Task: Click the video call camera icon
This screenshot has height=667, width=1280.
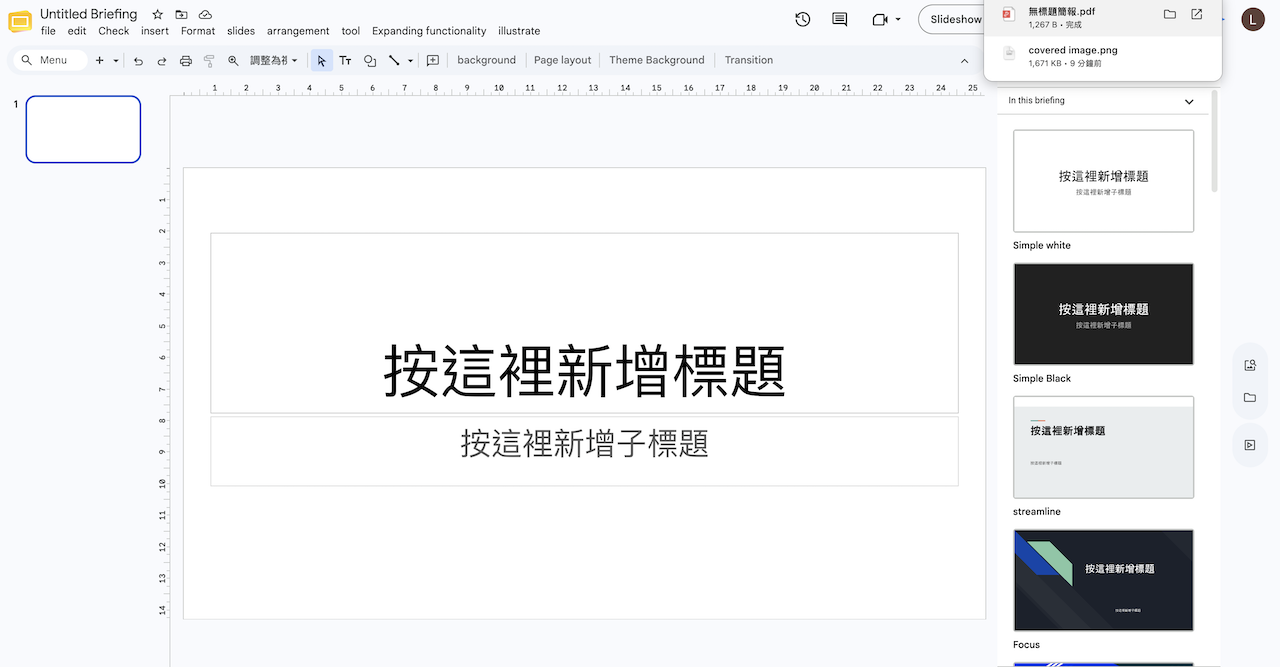Action: pyautogui.click(x=880, y=19)
